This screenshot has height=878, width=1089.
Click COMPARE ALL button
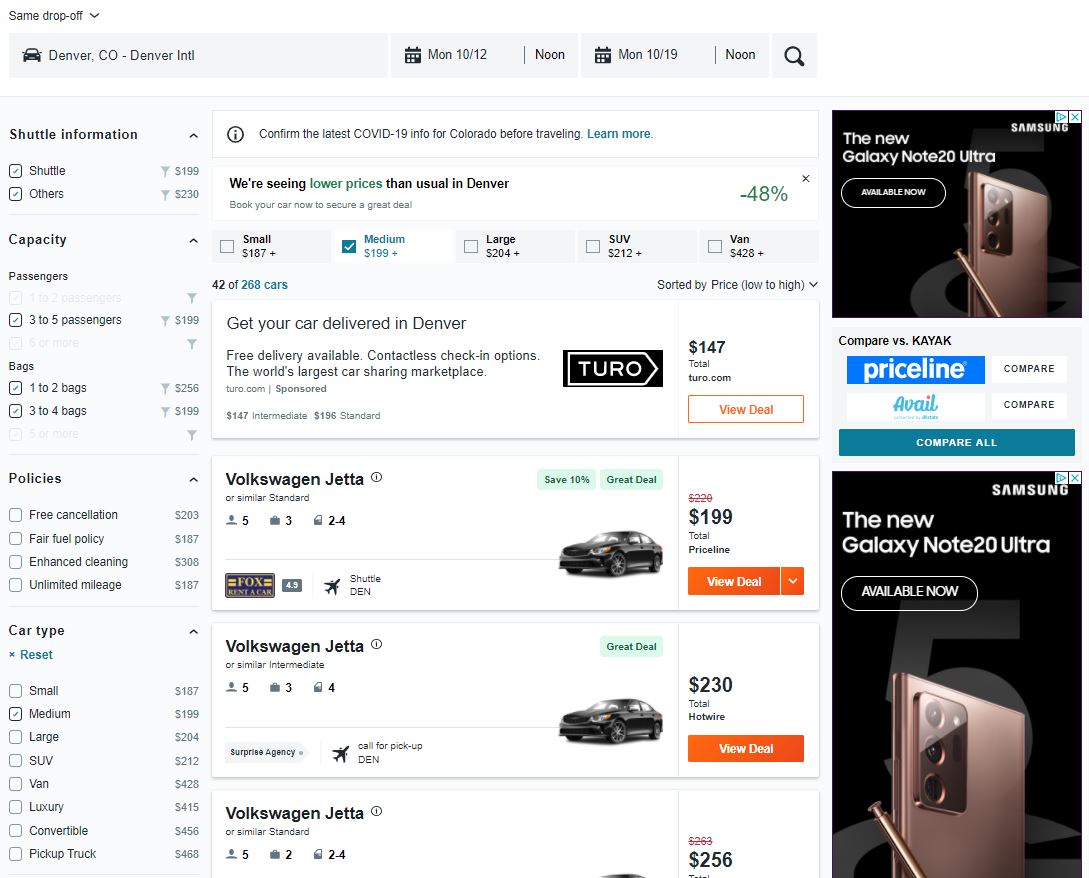[956, 442]
